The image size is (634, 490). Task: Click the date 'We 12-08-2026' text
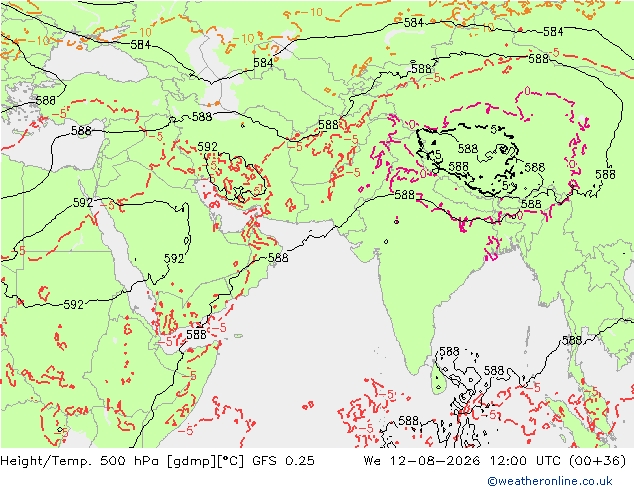(x=422, y=461)
